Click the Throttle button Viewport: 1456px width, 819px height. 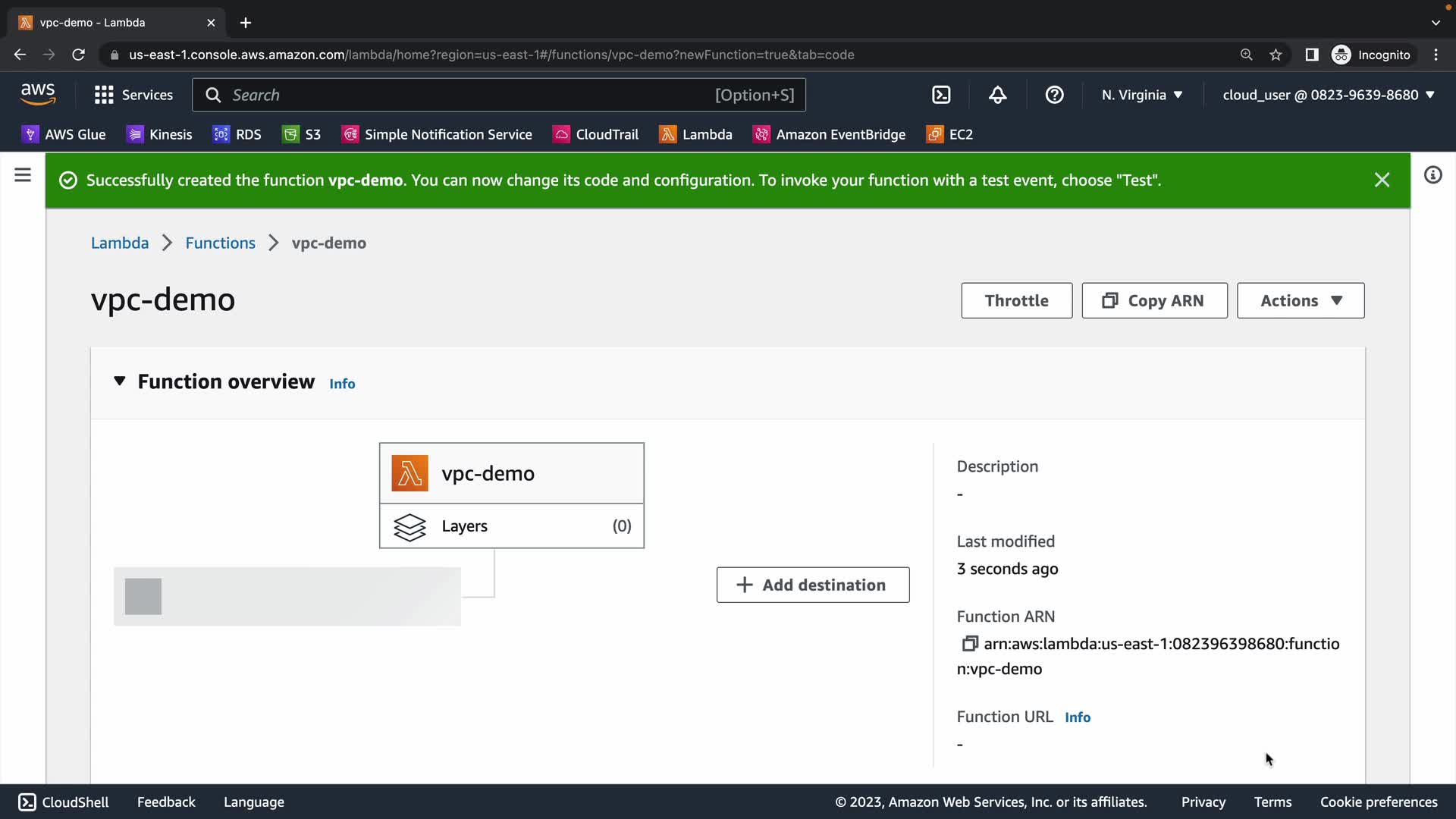1016,301
